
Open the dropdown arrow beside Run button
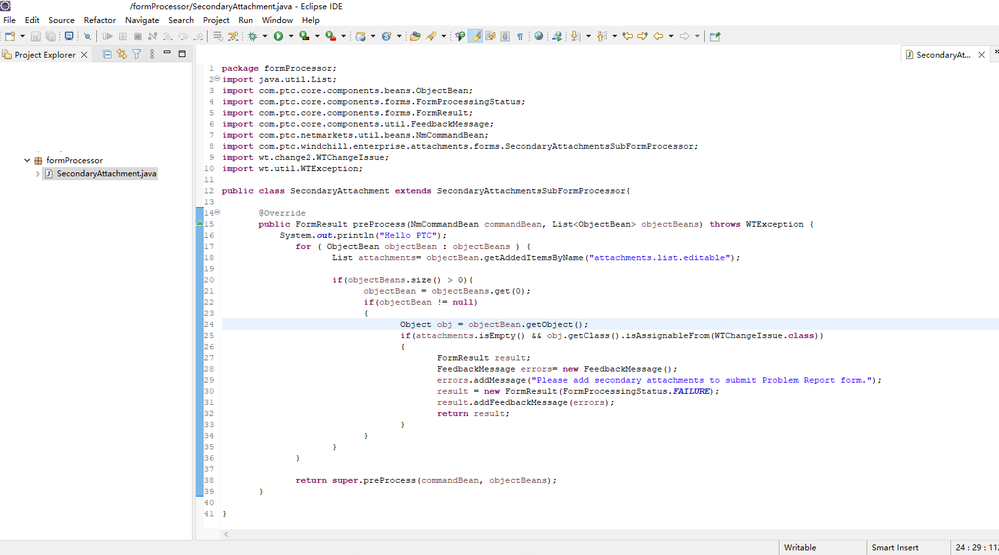click(x=290, y=36)
